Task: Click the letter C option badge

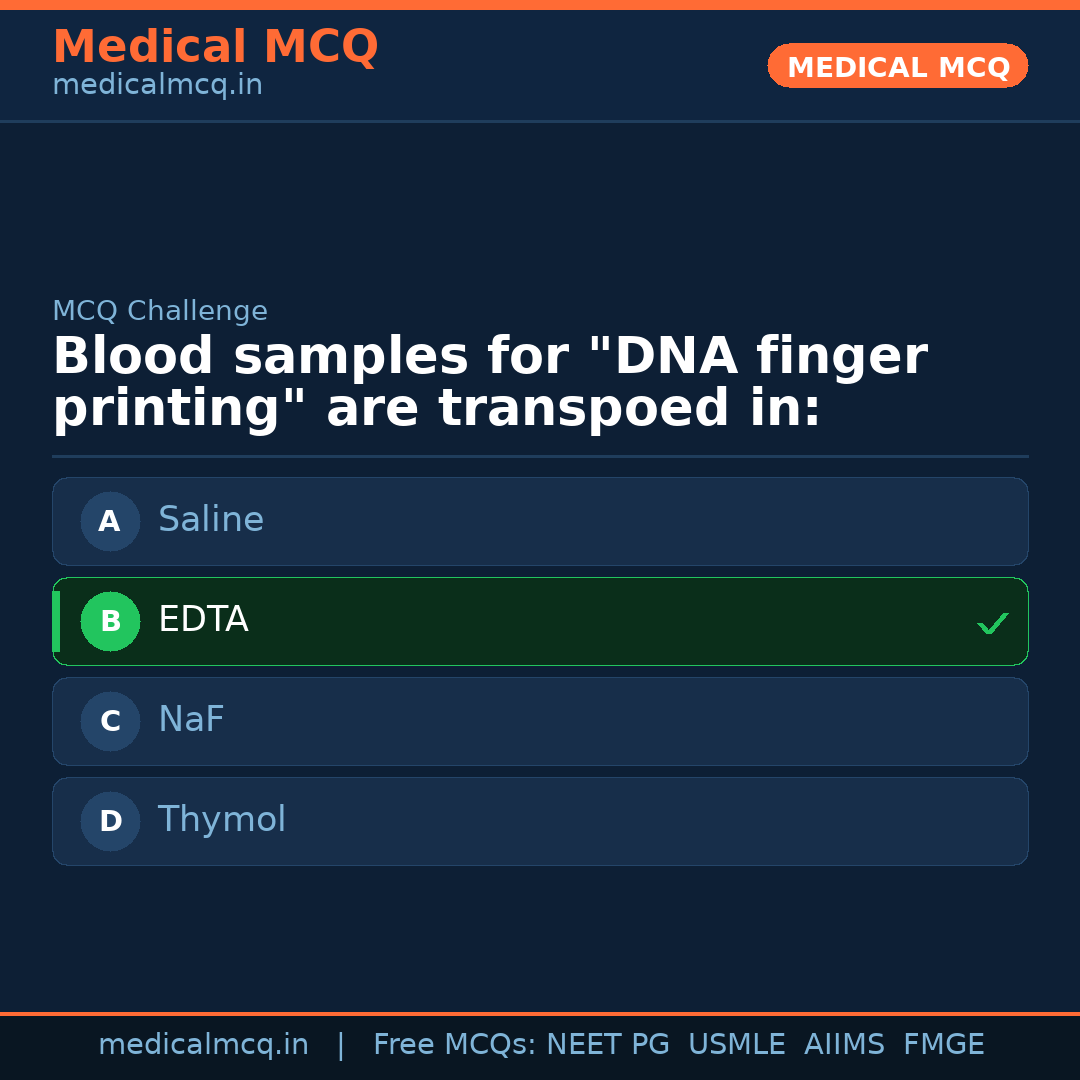Action: coord(110,721)
